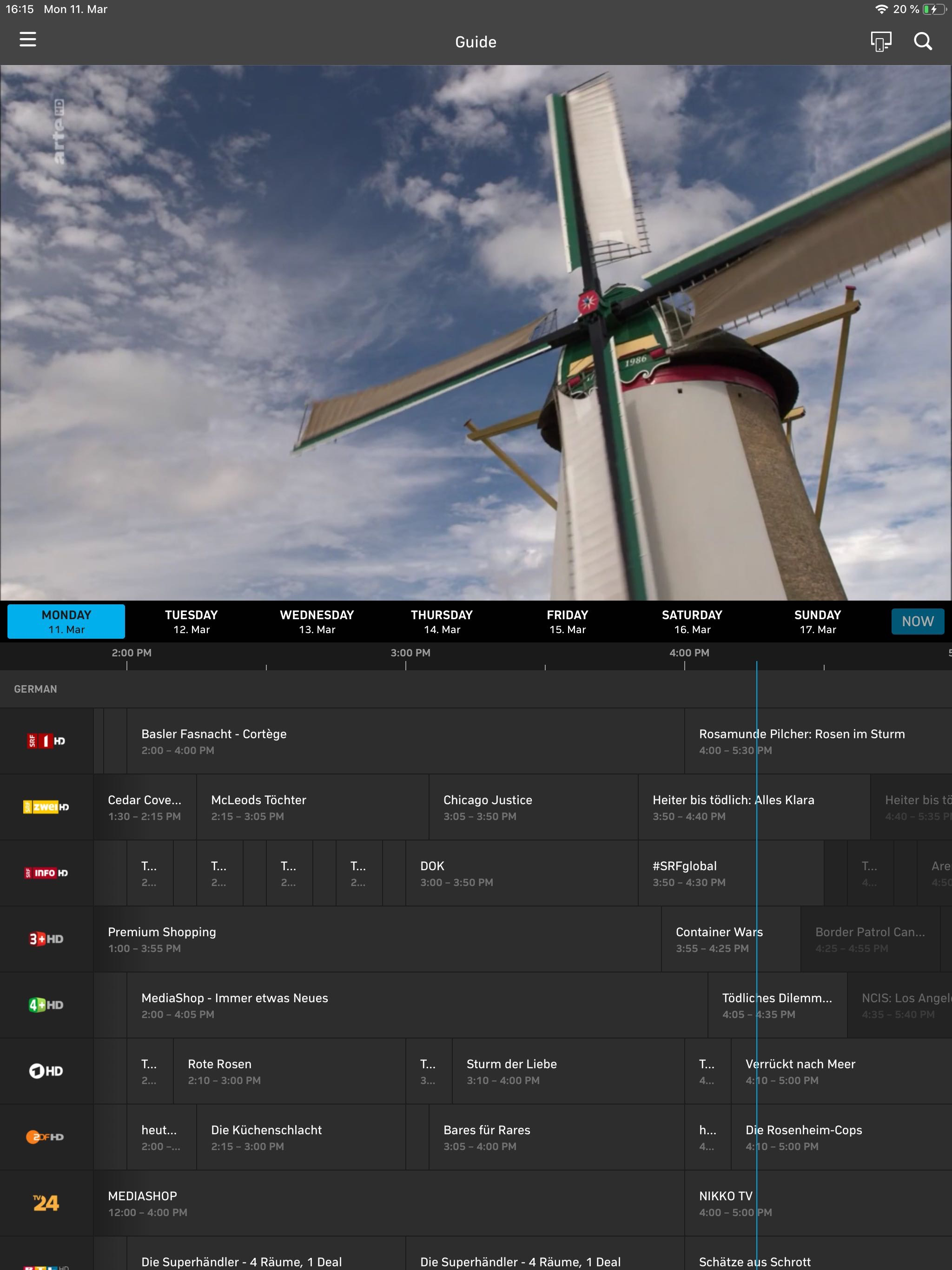Open heut... 2:00 program on ZDF
952x1270 pixels.
click(x=161, y=1137)
